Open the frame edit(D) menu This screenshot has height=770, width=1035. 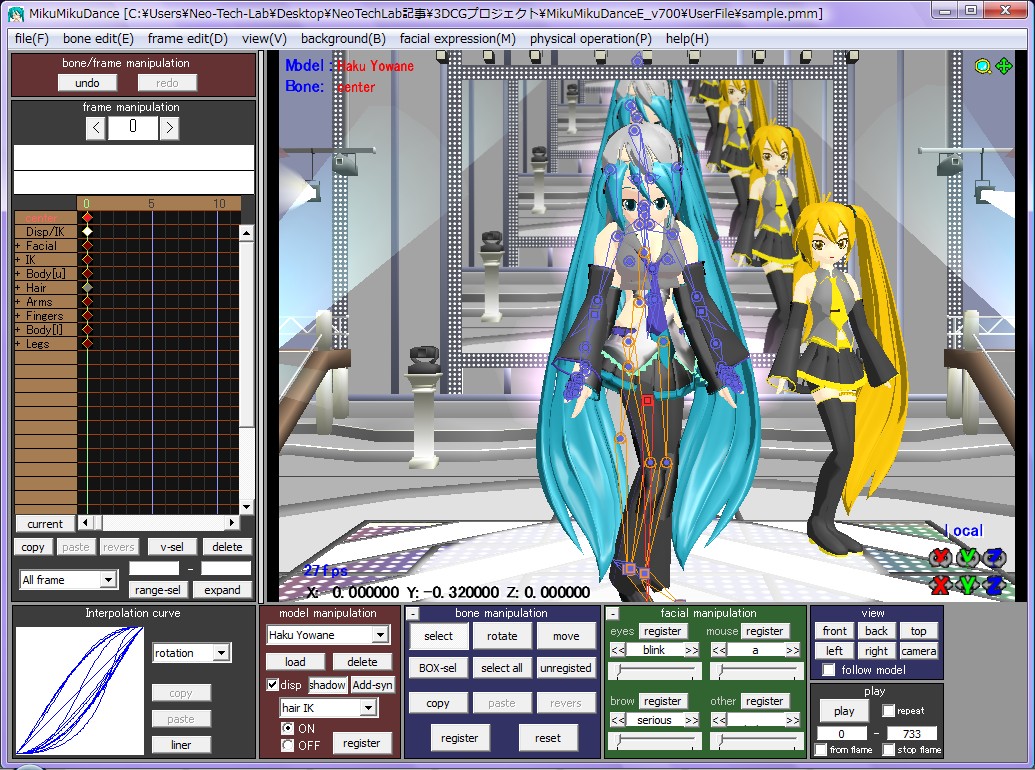(187, 38)
